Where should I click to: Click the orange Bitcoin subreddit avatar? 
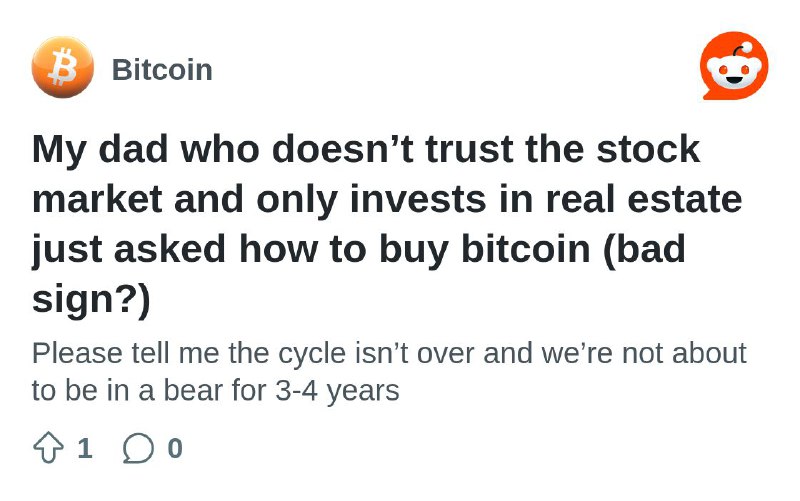pos(63,67)
